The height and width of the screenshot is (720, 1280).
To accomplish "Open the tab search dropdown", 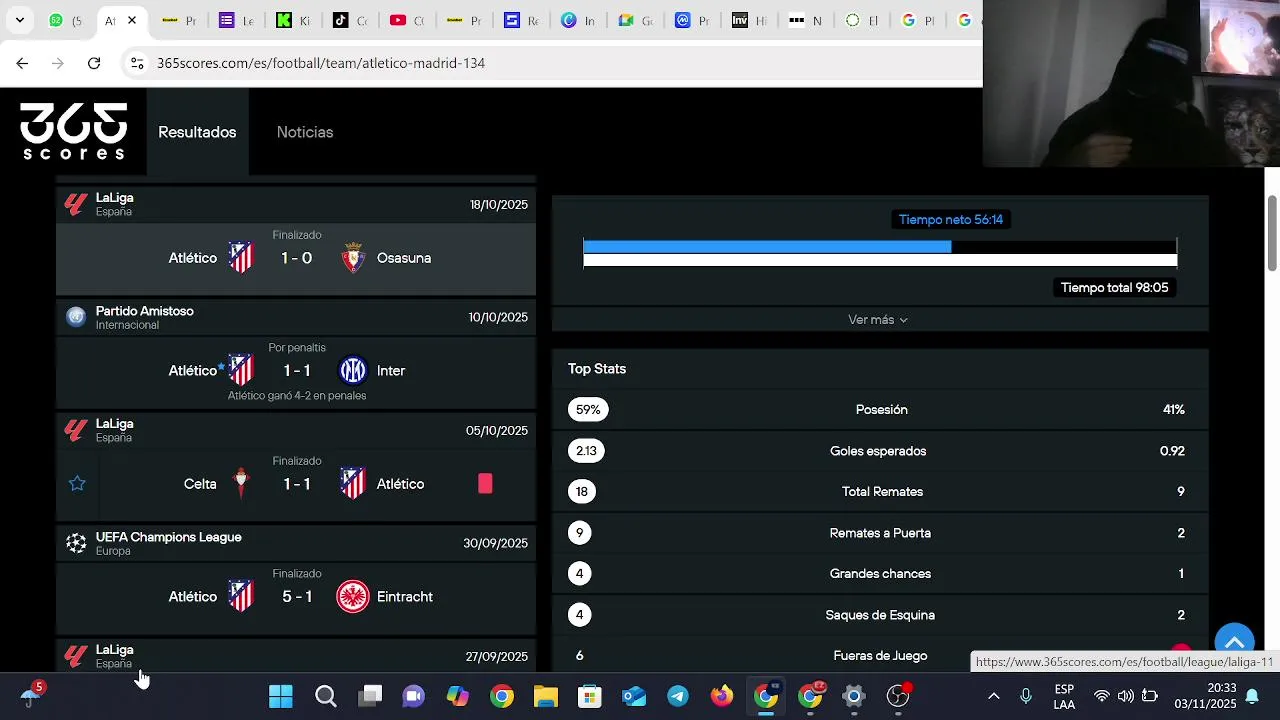I will (x=19, y=20).
